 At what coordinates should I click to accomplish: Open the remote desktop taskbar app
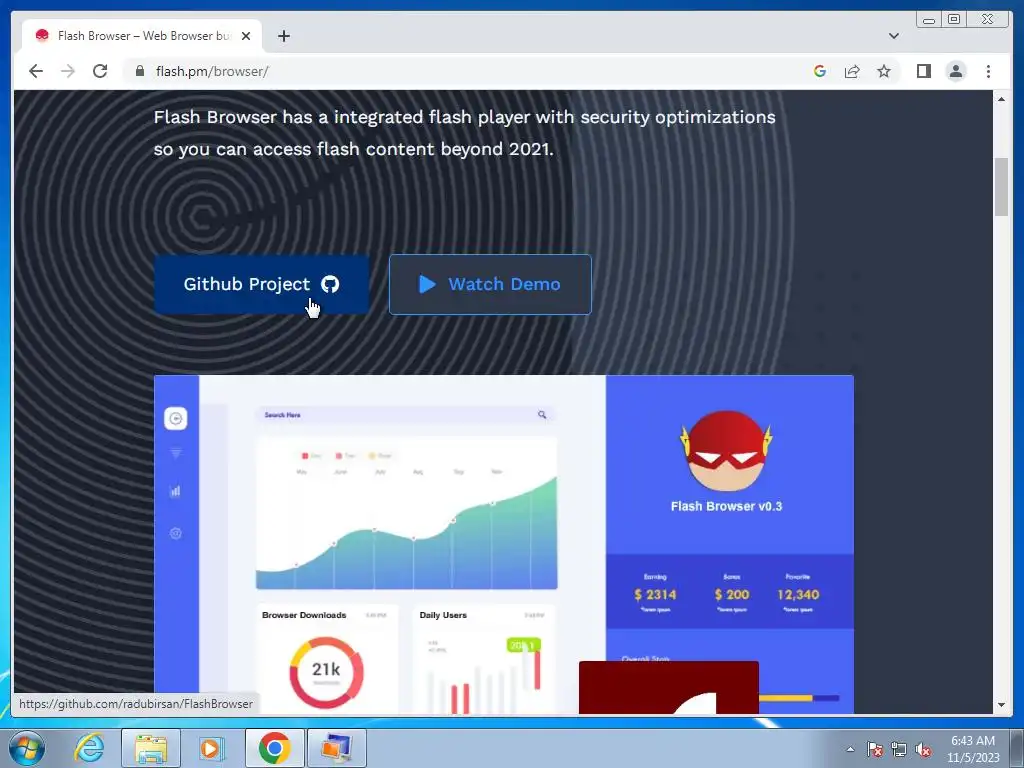(x=336, y=748)
